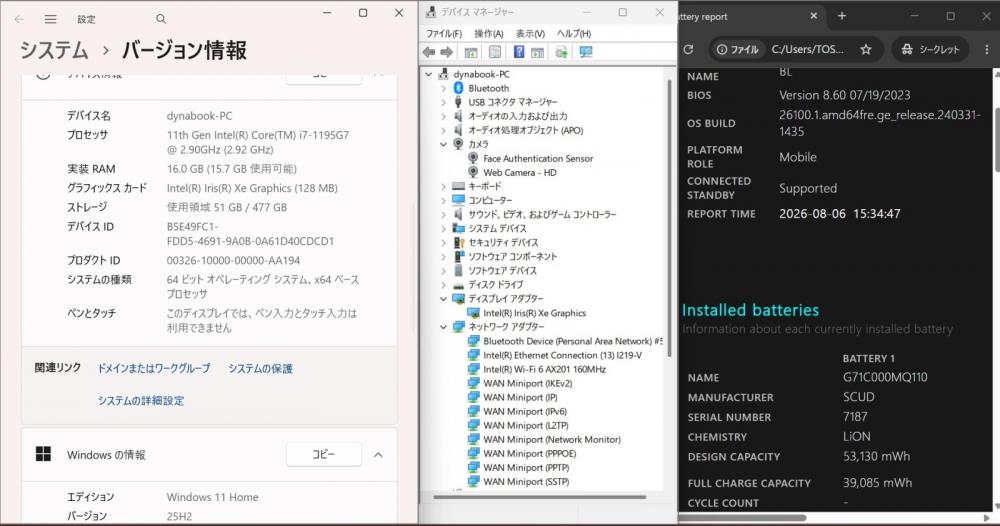This screenshot has height=526, width=1000.
Task: Expand the キーボード category
Action: pos(443,186)
